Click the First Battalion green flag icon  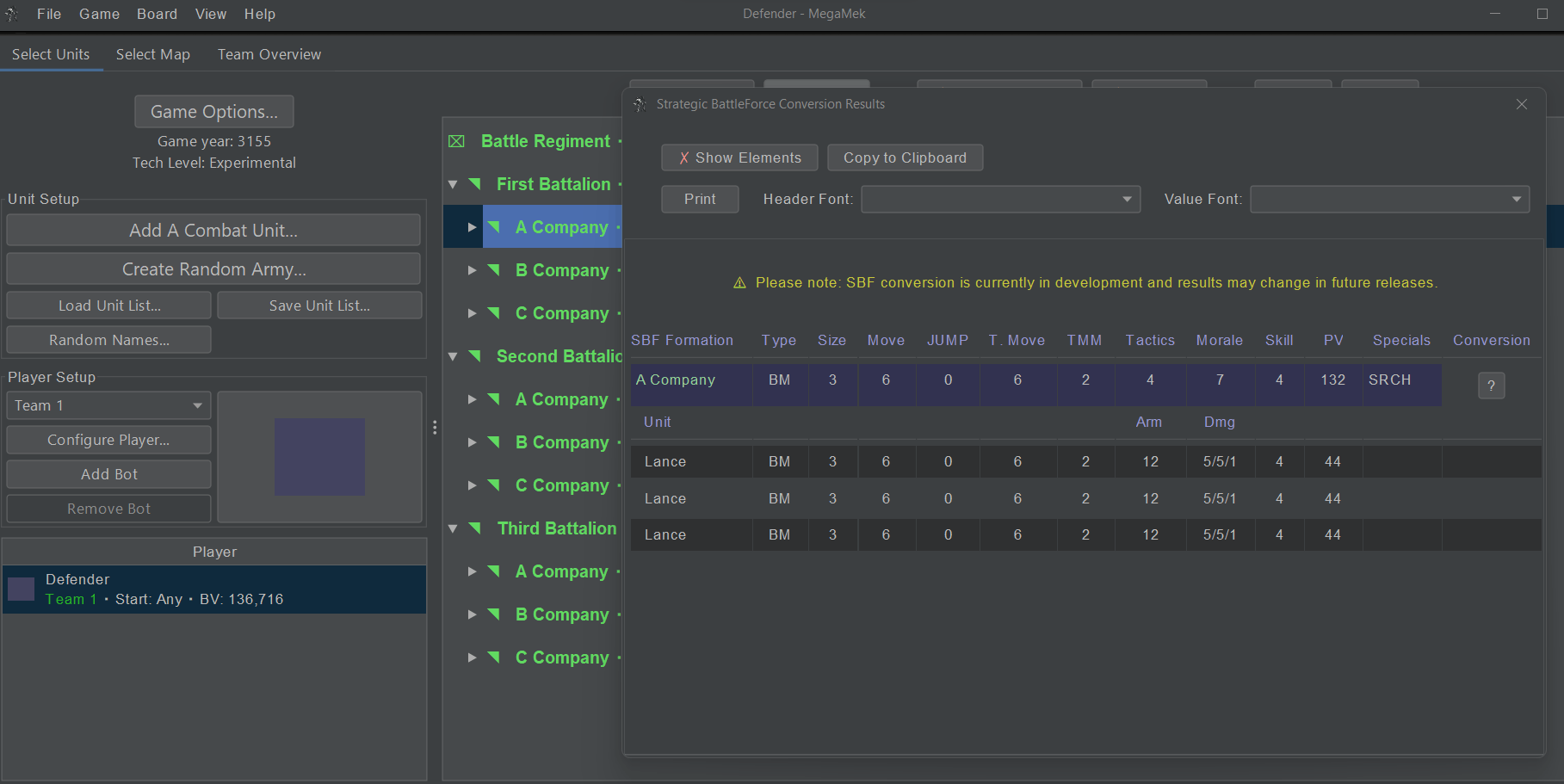475,184
